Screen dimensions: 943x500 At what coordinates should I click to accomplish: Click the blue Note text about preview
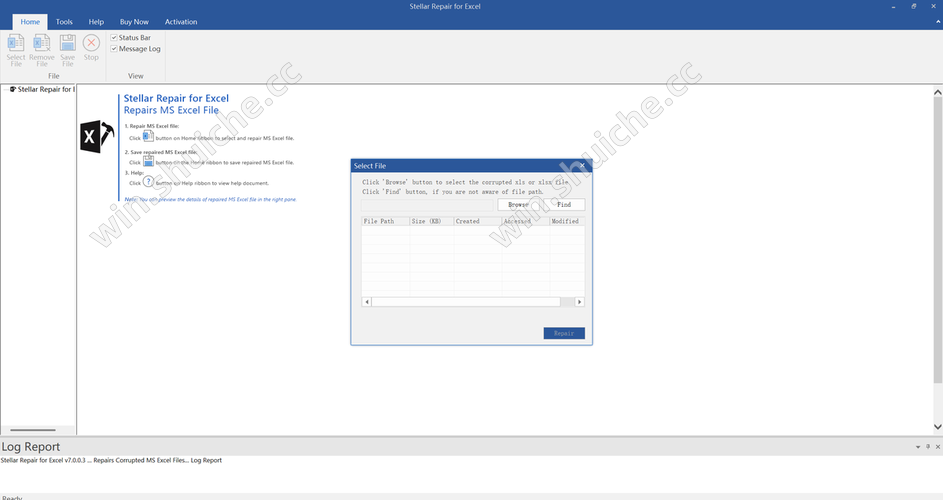pos(210,199)
